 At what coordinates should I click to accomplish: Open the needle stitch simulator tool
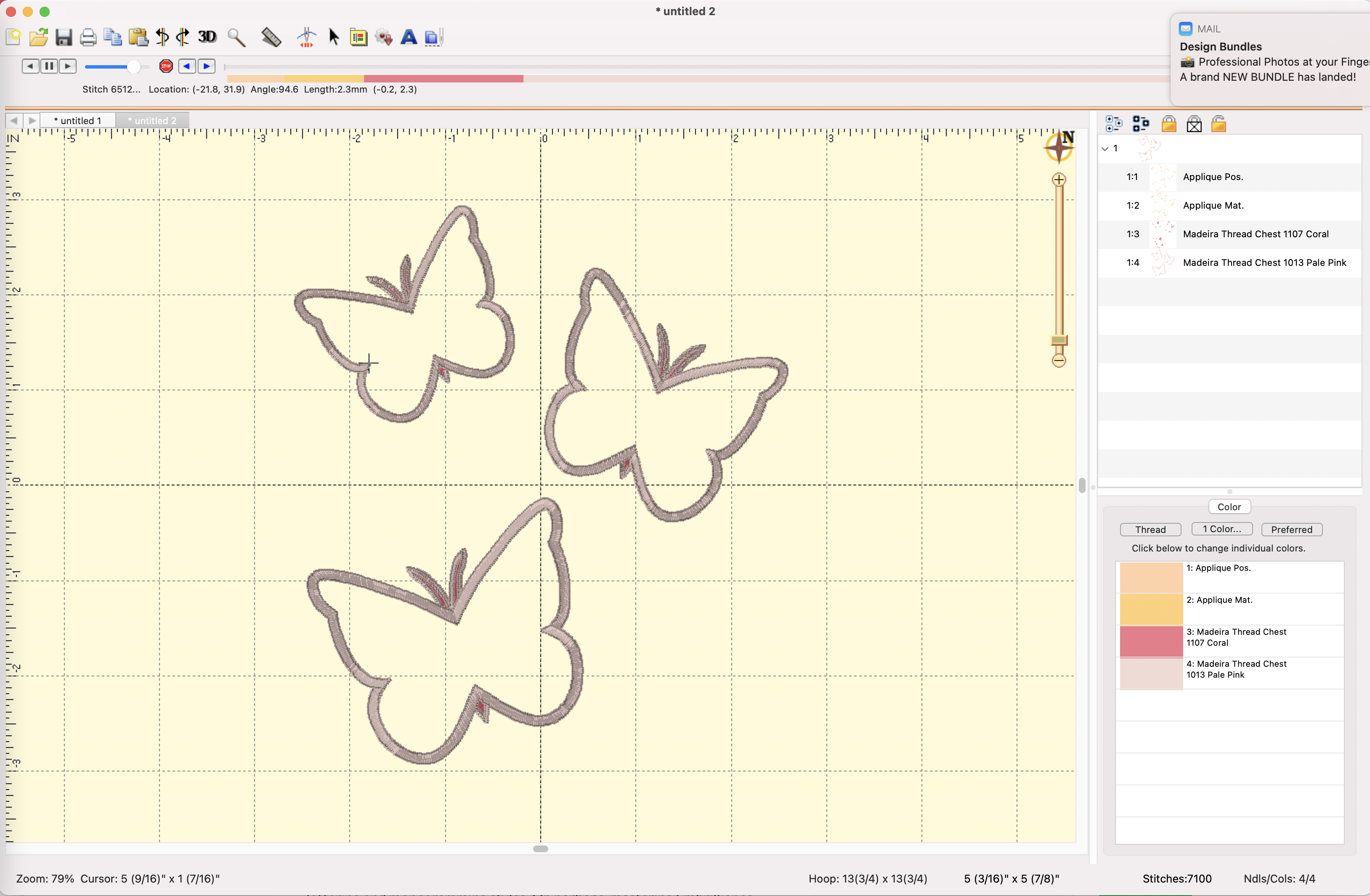(307, 37)
